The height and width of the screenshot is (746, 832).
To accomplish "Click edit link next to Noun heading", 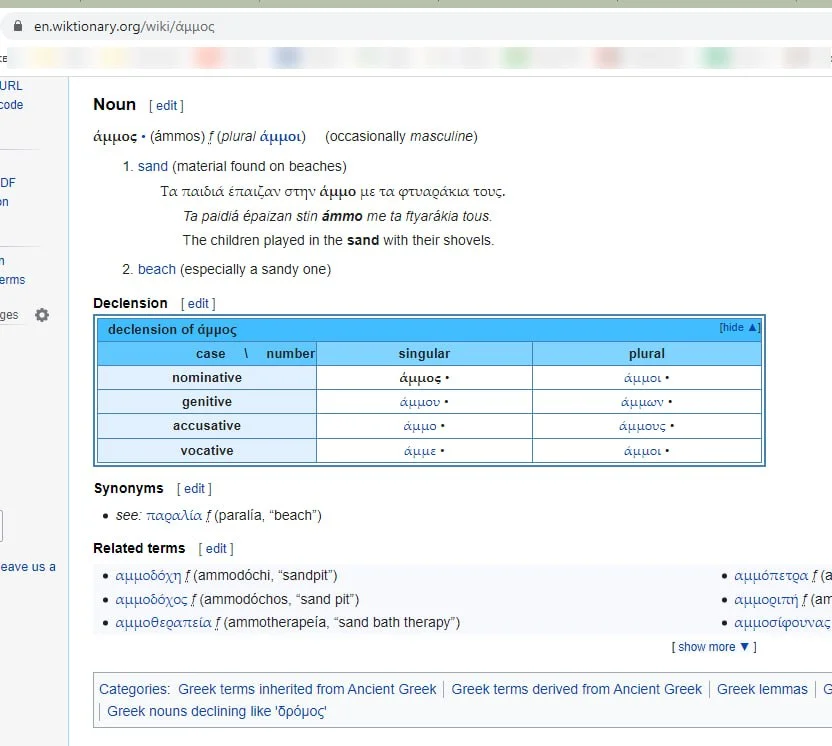I will 166,105.
